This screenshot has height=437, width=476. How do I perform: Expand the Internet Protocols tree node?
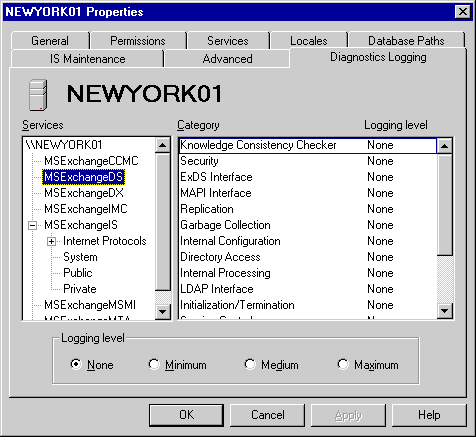pos(51,241)
